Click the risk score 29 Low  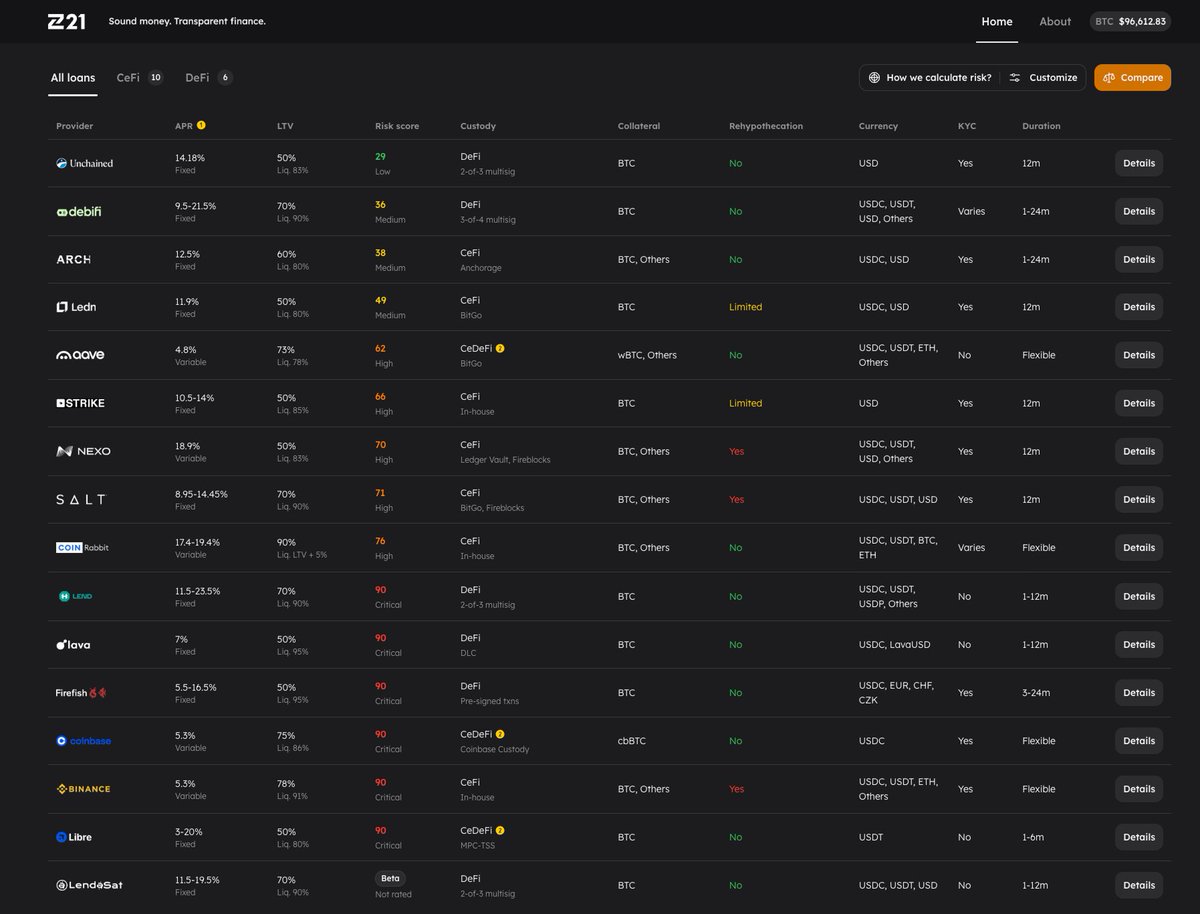click(383, 164)
